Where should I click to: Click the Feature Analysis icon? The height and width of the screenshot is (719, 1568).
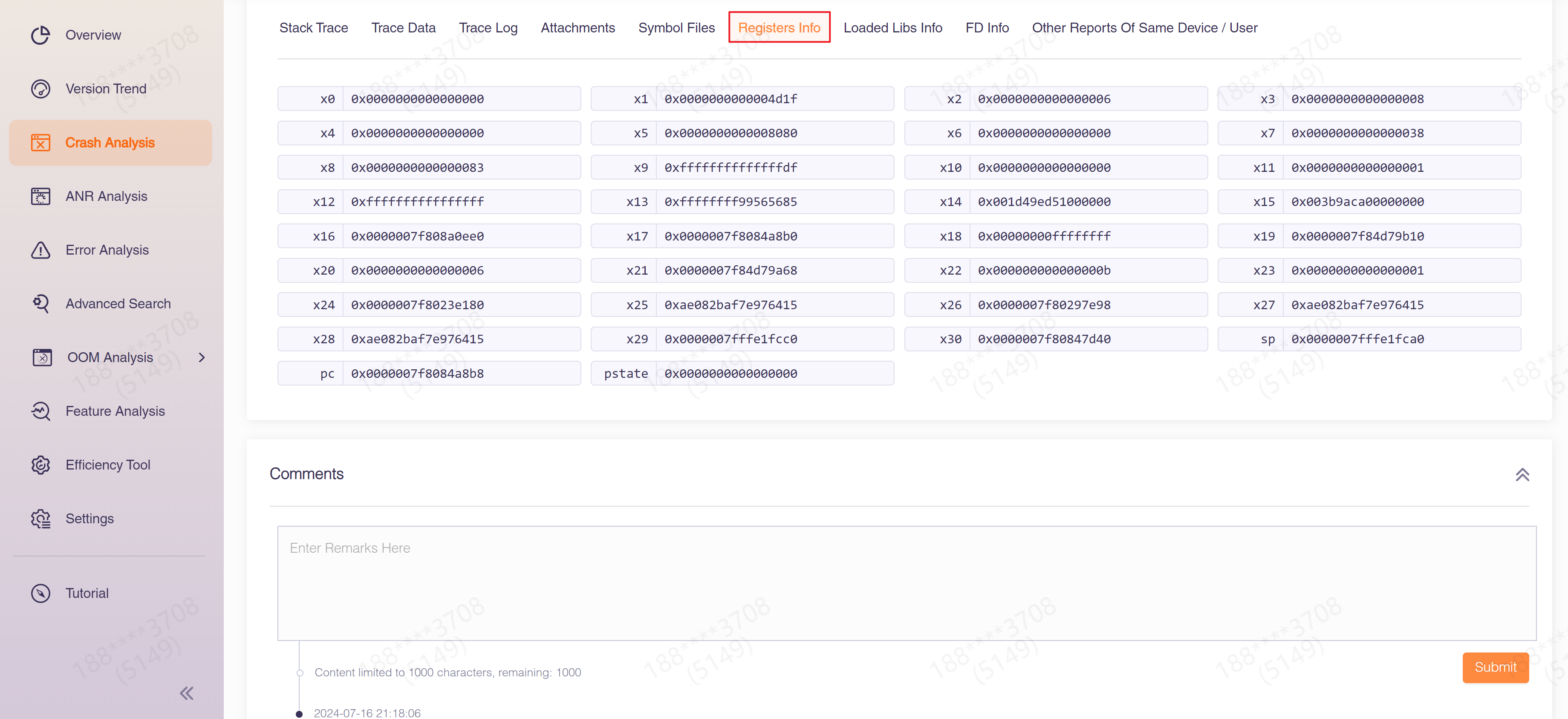(40, 411)
